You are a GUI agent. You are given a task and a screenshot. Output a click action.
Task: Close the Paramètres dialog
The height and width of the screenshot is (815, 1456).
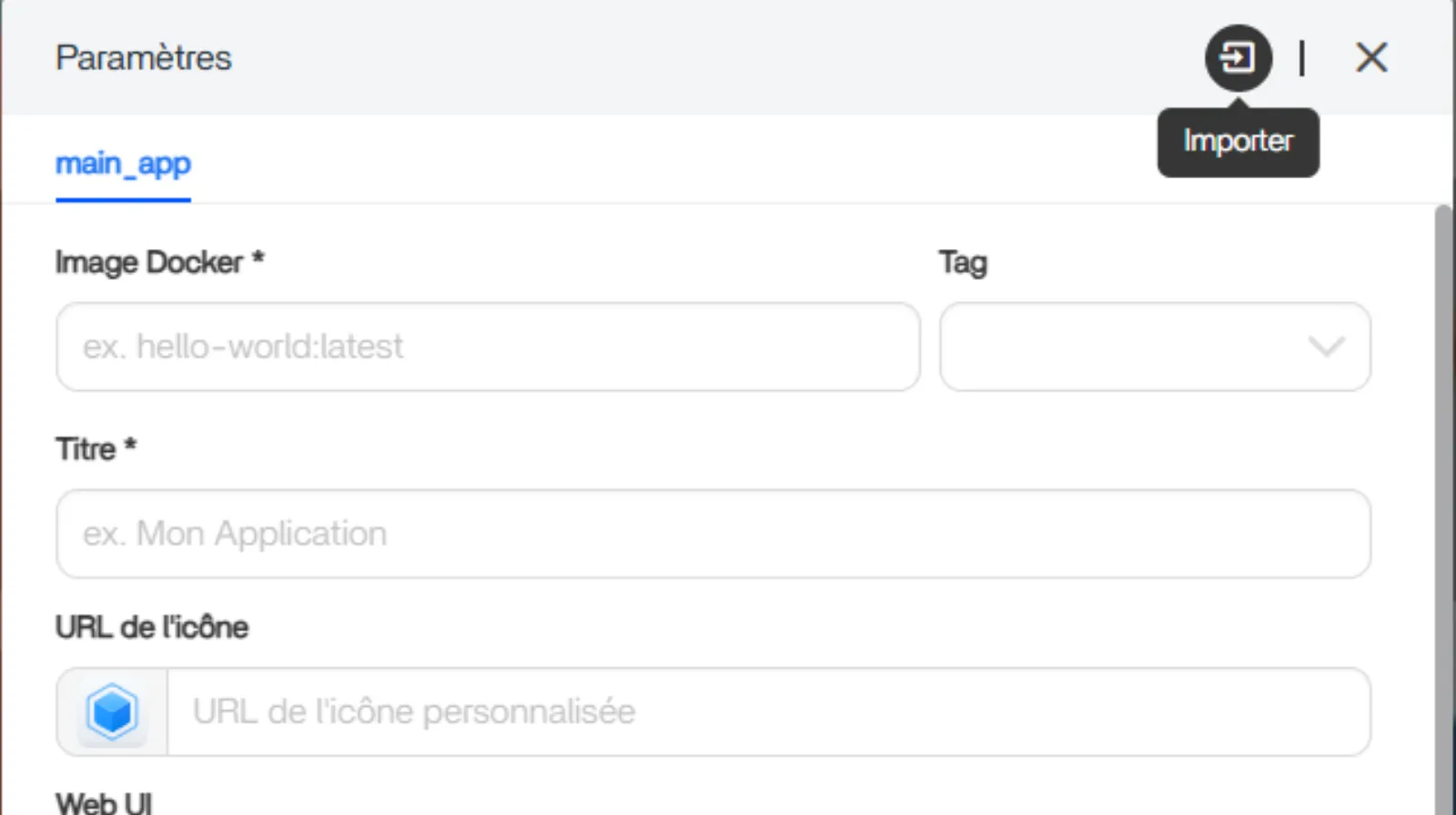coord(1371,57)
